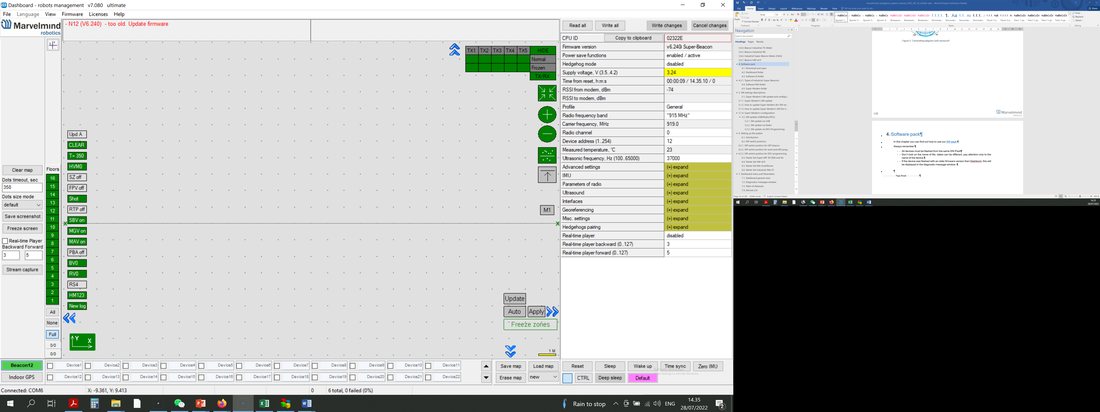Click the Save screenshot button
This screenshot has height=412, width=1100.
[x=22, y=216]
